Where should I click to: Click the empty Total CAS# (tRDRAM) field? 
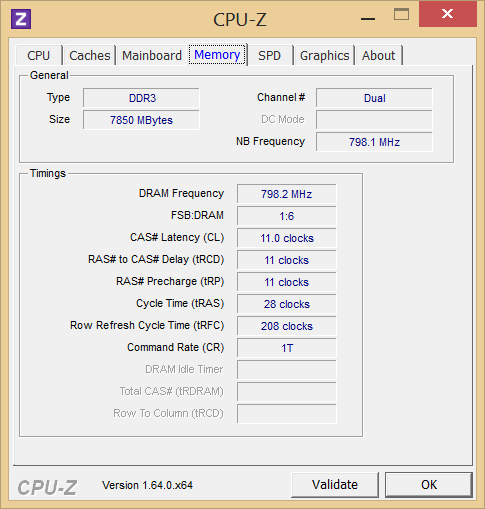point(287,392)
